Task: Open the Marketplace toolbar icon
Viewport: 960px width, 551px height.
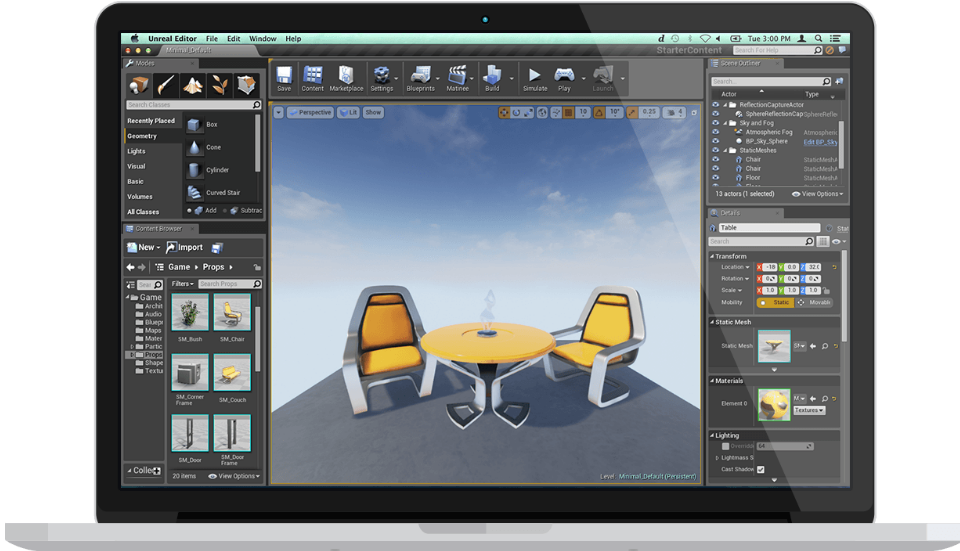Action: [x=346, y=75]
